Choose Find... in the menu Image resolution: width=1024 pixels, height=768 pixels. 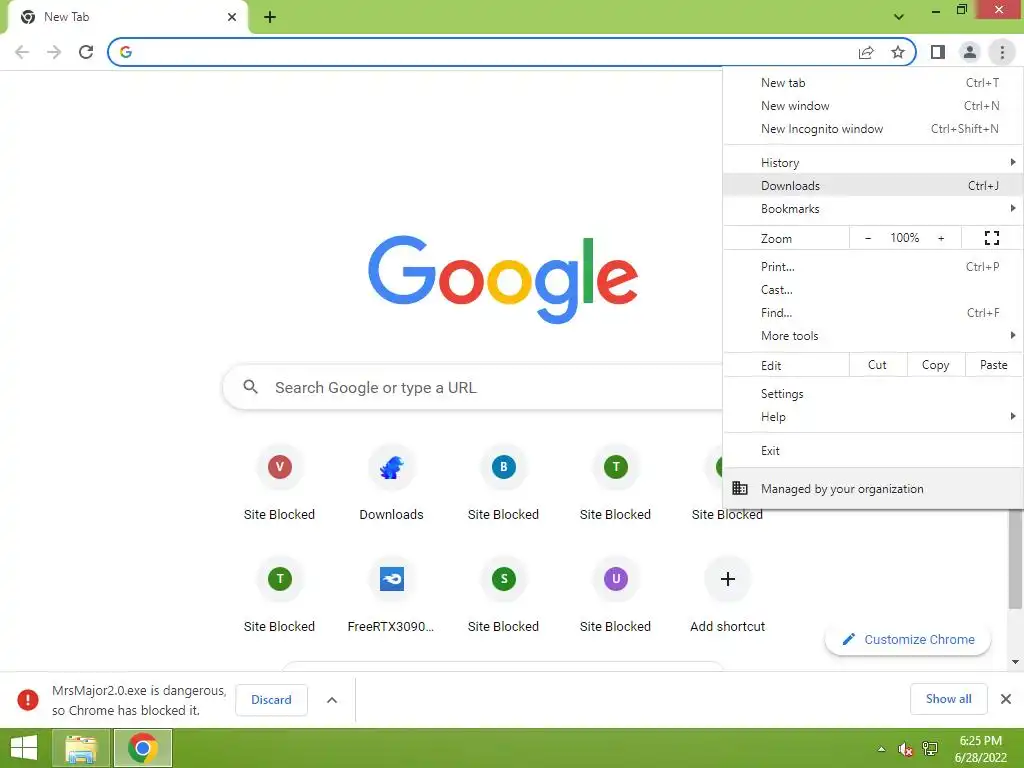pos(873,312)
